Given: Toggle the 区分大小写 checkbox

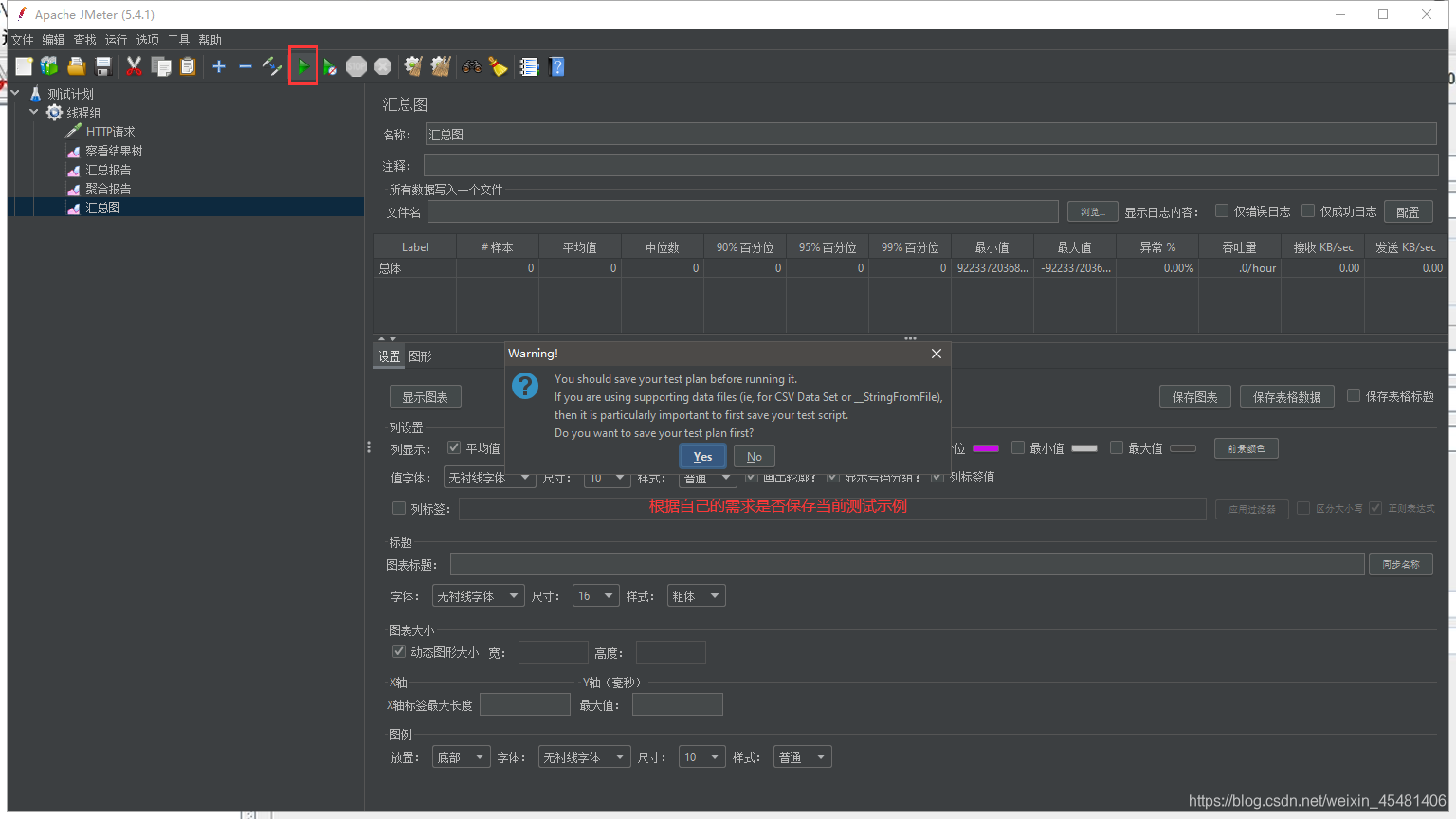Looking at the screenshot, I should pyautogui.click(x=1303, y=508).
